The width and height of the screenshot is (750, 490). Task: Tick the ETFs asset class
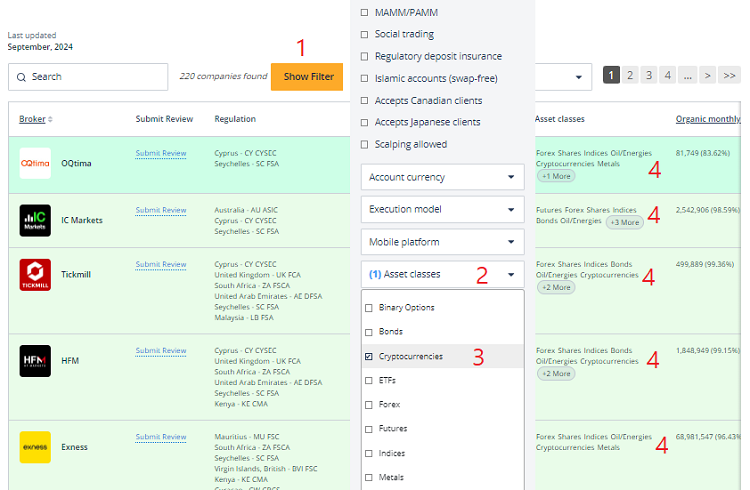tap(369, 380)
